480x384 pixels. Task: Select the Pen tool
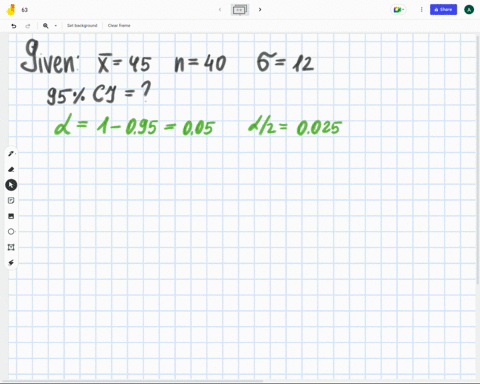tap(11, 154)
